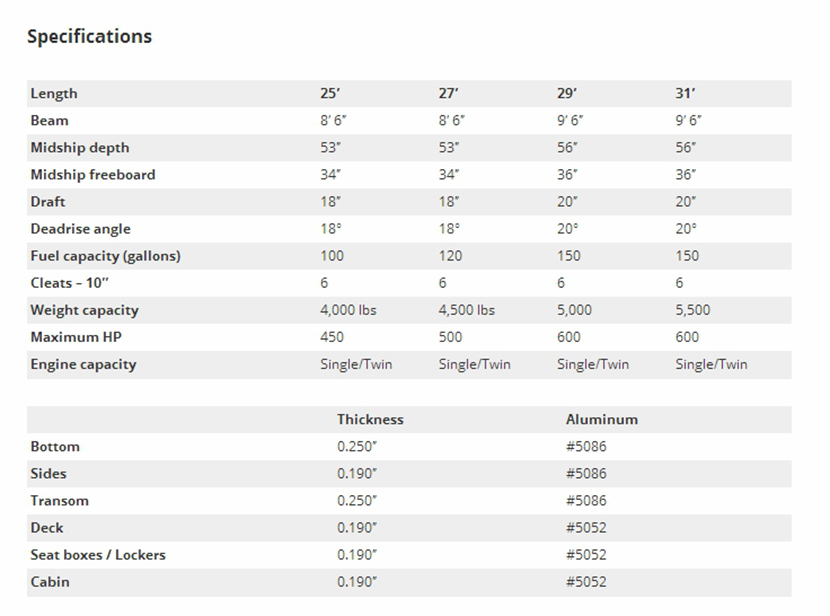
Task: Click the Midship depth row label
Action: pyautogui.click(x=79, y=148)
